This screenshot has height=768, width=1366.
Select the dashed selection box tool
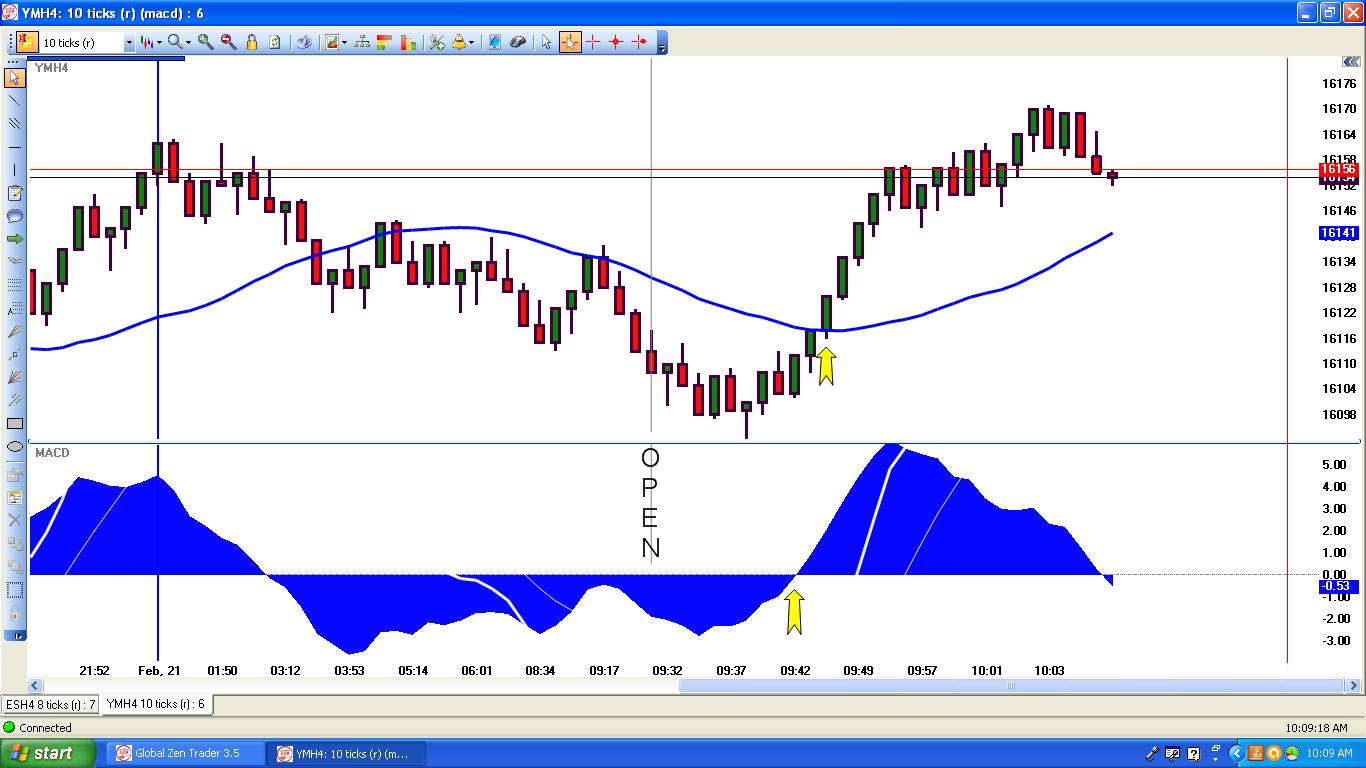pyautogui.click(x=14, y=590)
